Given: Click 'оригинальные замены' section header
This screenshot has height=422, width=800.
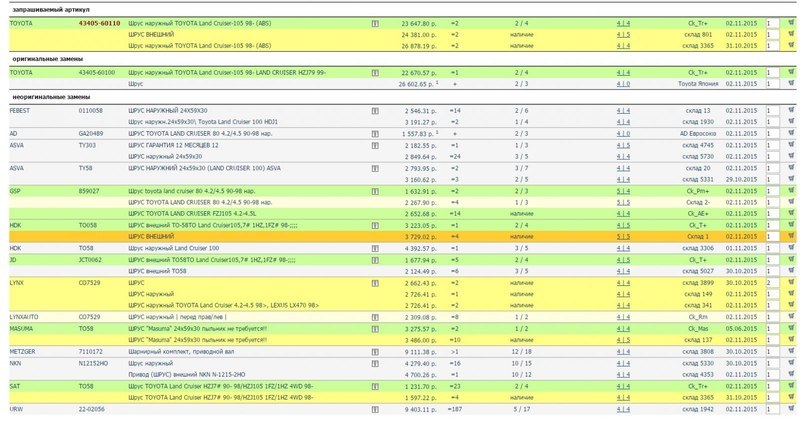Looking at the screenshot, I should (x=47, y=59).
